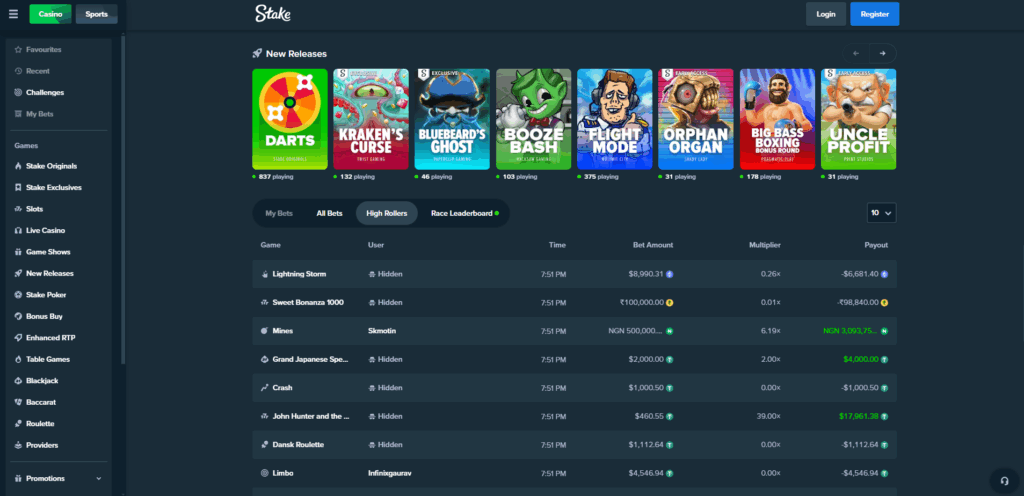Click the Login button
The height and width of the screenshot is (496, 1024).
(826, 14)
